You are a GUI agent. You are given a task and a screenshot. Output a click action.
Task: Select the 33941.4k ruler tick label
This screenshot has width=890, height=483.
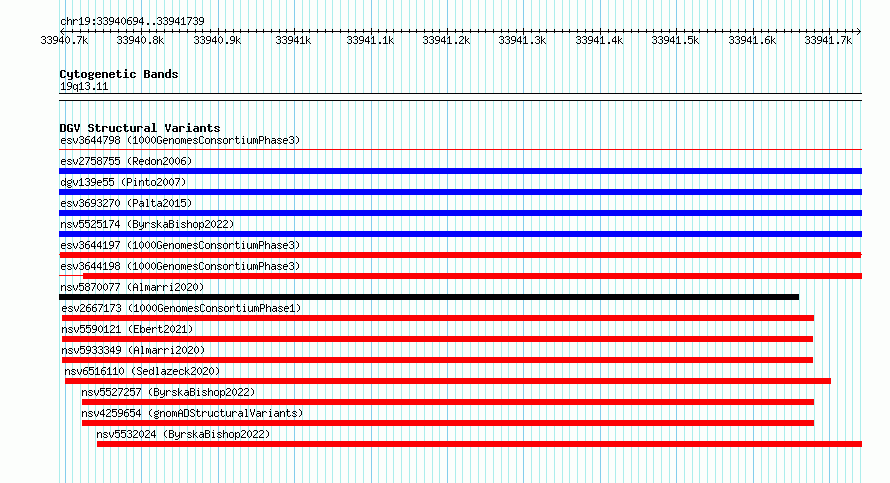[599, 40]
